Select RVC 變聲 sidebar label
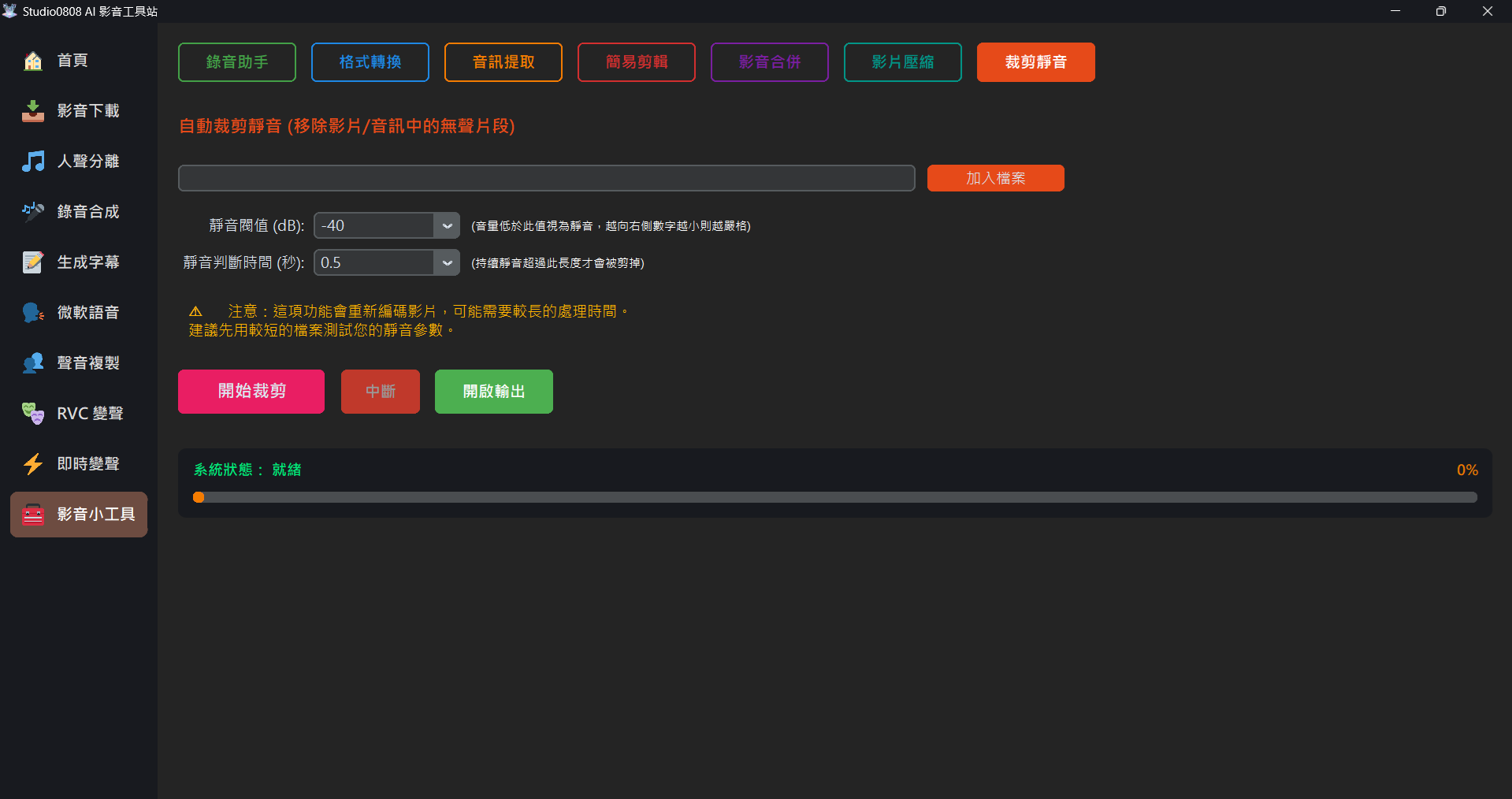The image size is (1512, 799). (90, 414)
